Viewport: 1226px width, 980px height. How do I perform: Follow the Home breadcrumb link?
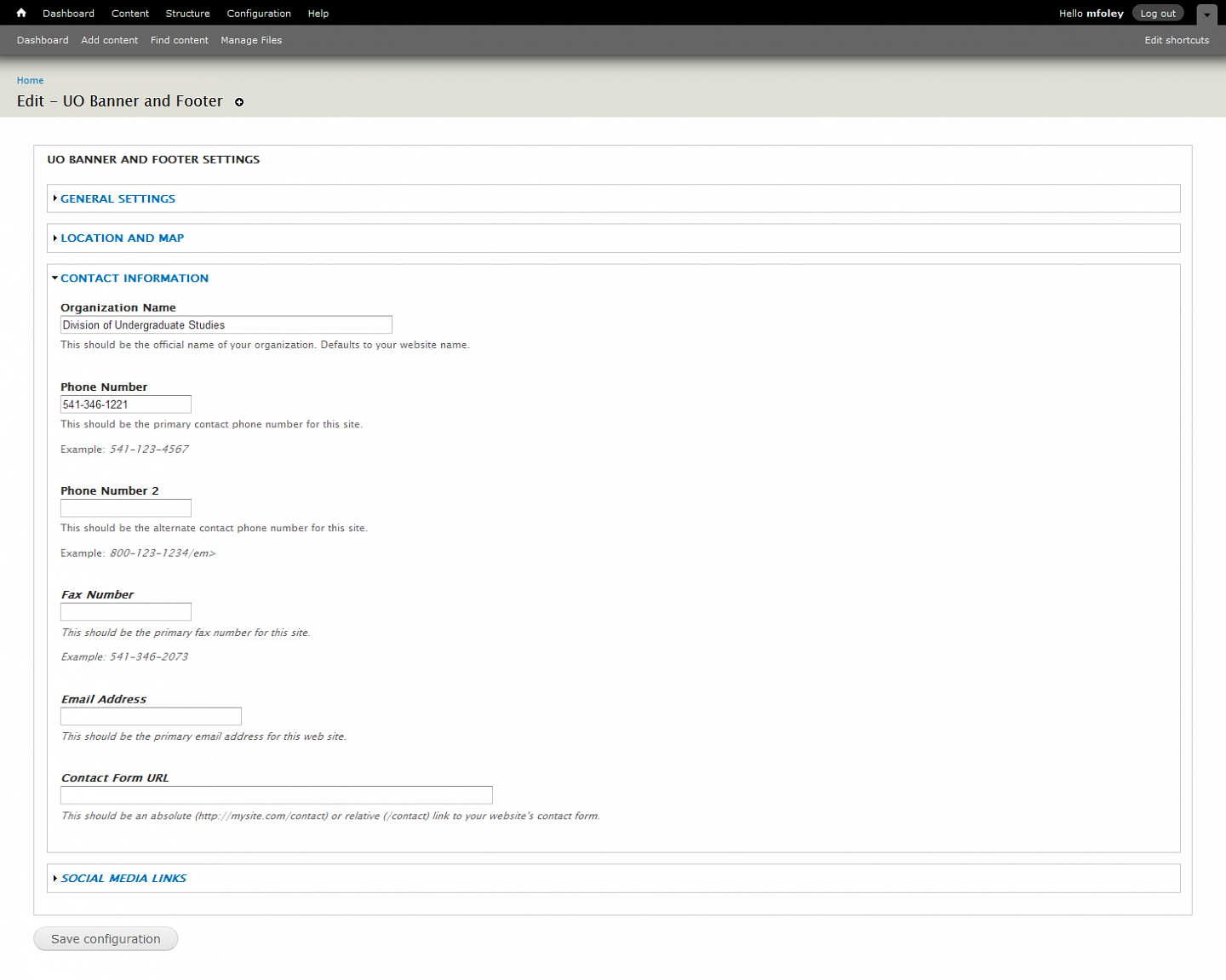point(30,81)
